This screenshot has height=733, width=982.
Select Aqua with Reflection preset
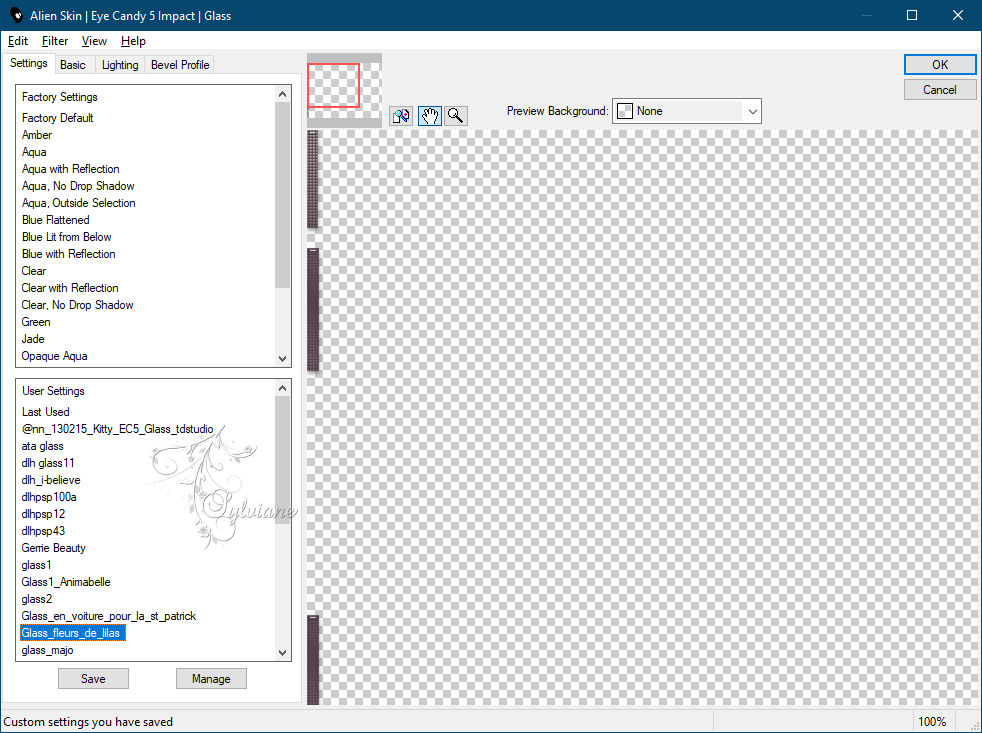(x=71, y=169)
